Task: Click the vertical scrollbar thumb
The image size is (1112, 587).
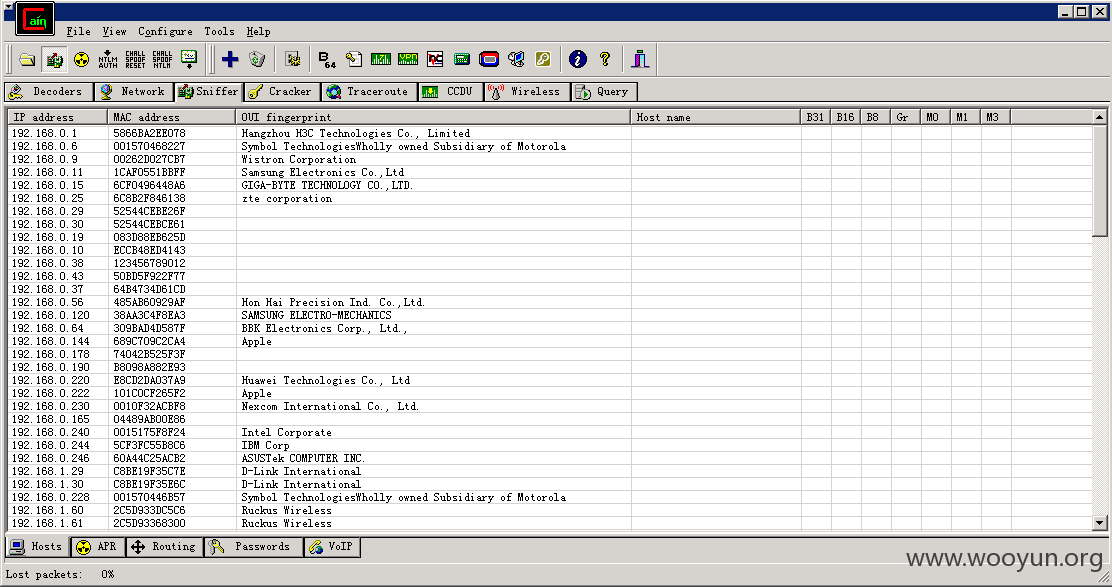Action: [1100, 181]
